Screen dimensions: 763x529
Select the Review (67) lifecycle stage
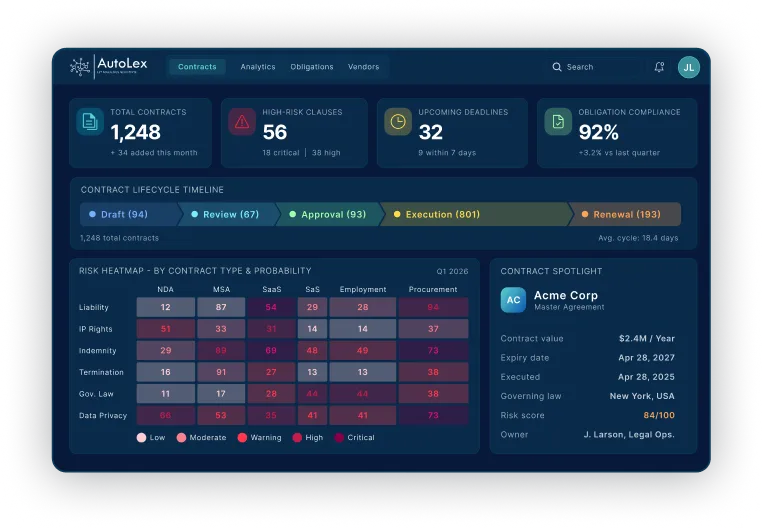229,214
